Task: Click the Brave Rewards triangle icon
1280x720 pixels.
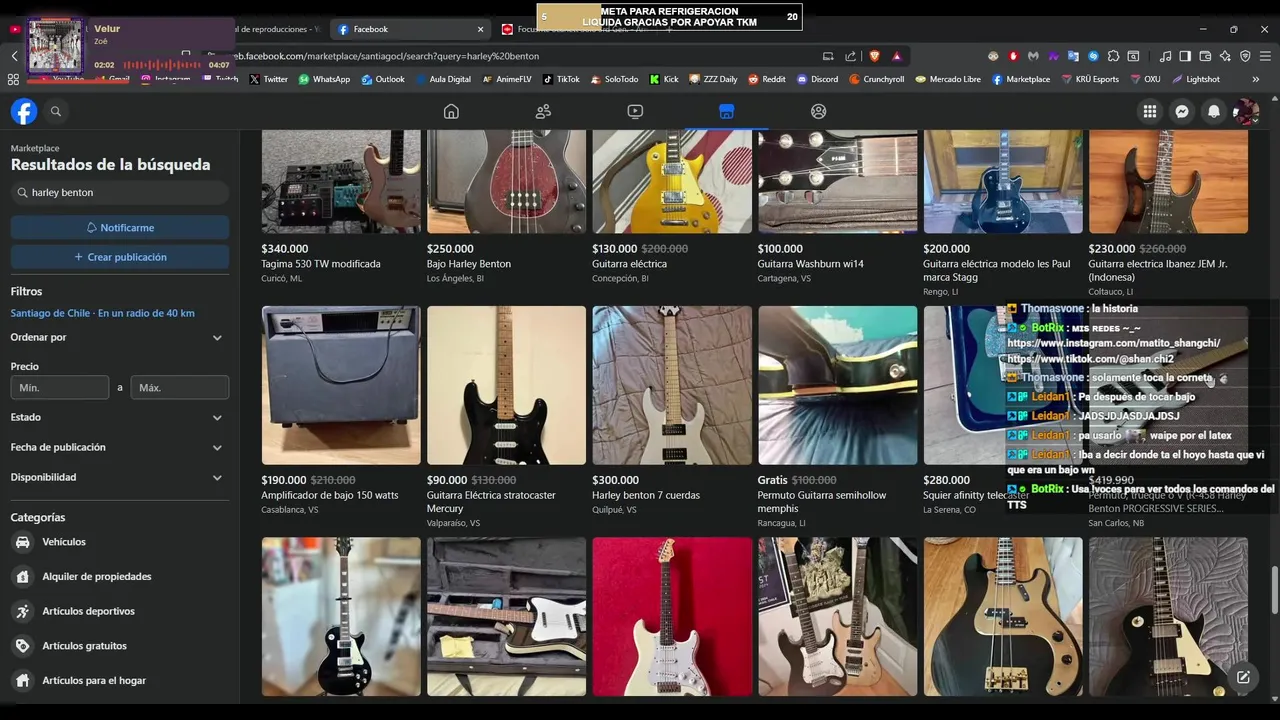Action: [x=897, y=56]
